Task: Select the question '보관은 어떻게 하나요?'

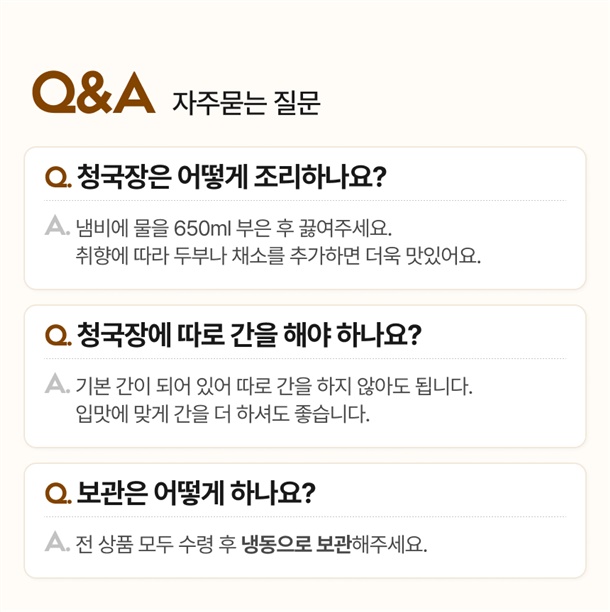Action: 196,494
